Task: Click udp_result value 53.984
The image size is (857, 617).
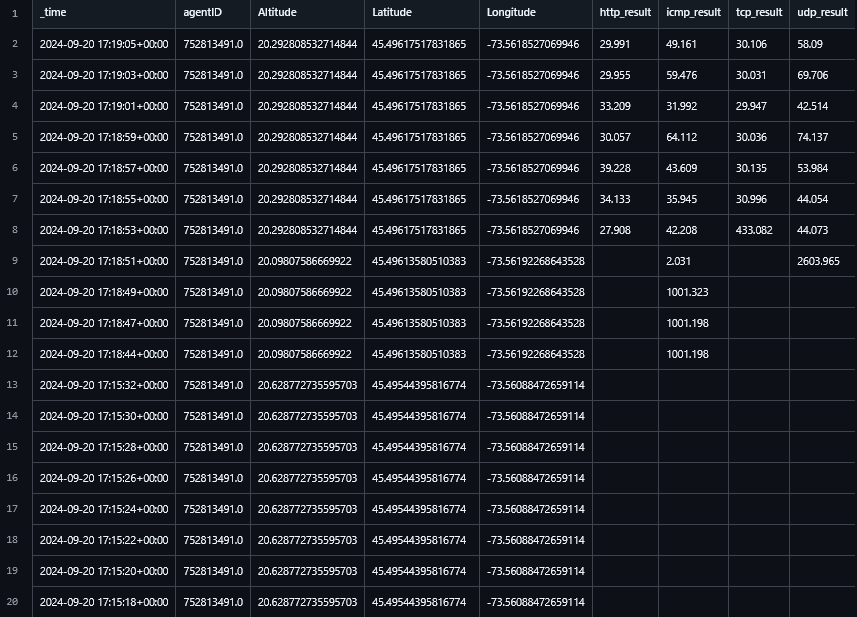Action: (x=812, y=168)
